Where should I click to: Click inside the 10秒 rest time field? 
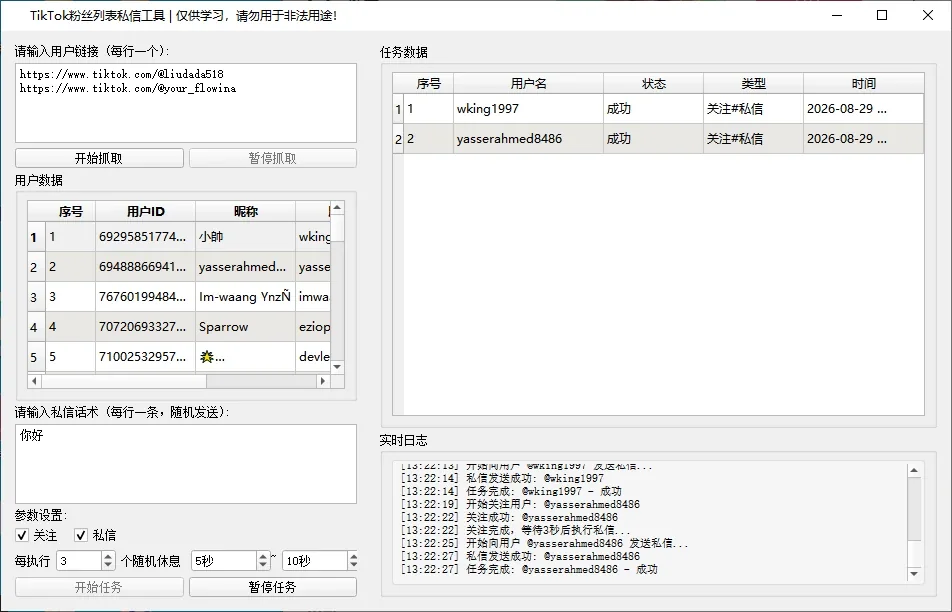[x=315, y=561]
